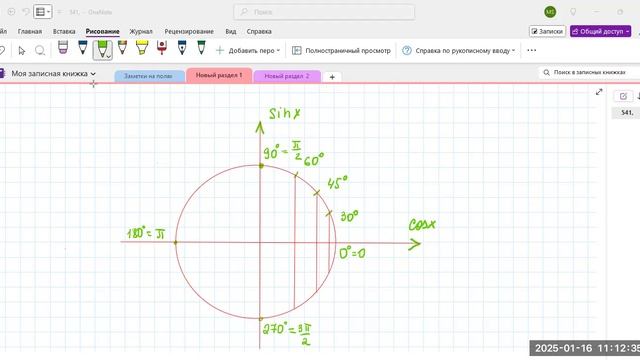
Task: Click the lightbulb ideas icon
Action: (573, 12)
